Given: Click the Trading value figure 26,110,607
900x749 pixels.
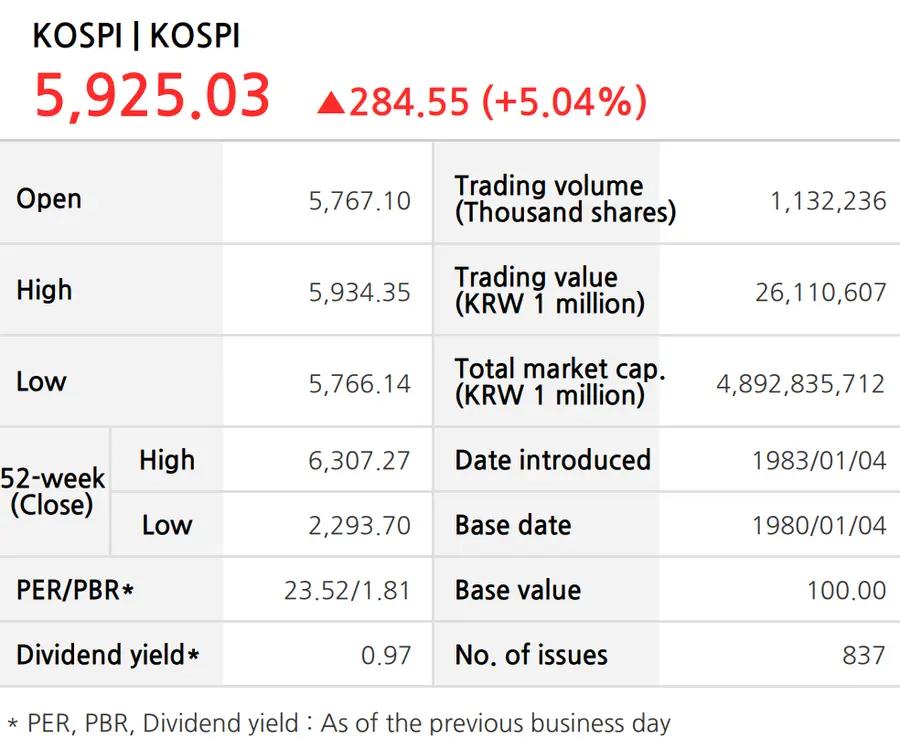Looking at the screenshot, I should coord(821,293).
